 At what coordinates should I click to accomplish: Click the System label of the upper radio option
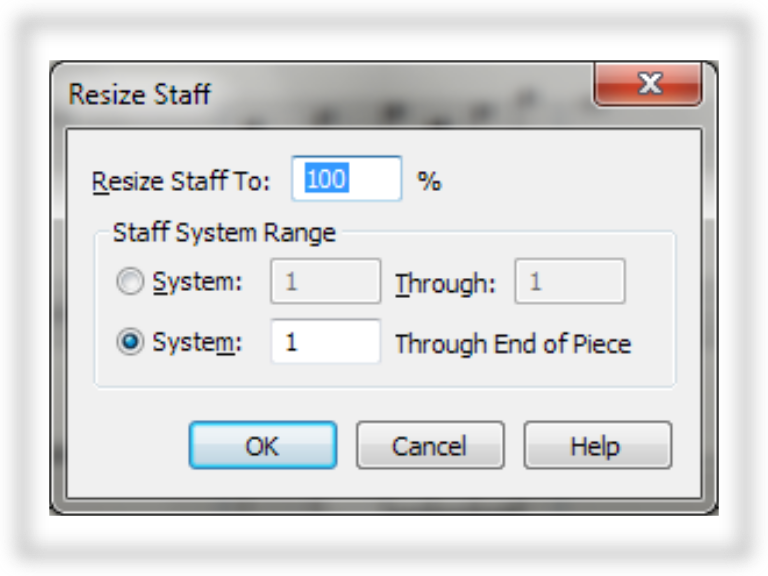click(x=197, y=283)
